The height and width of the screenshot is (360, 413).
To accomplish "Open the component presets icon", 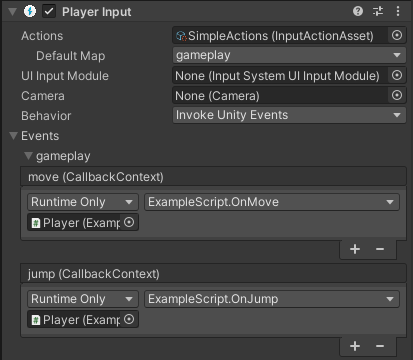I will (378, 11).
